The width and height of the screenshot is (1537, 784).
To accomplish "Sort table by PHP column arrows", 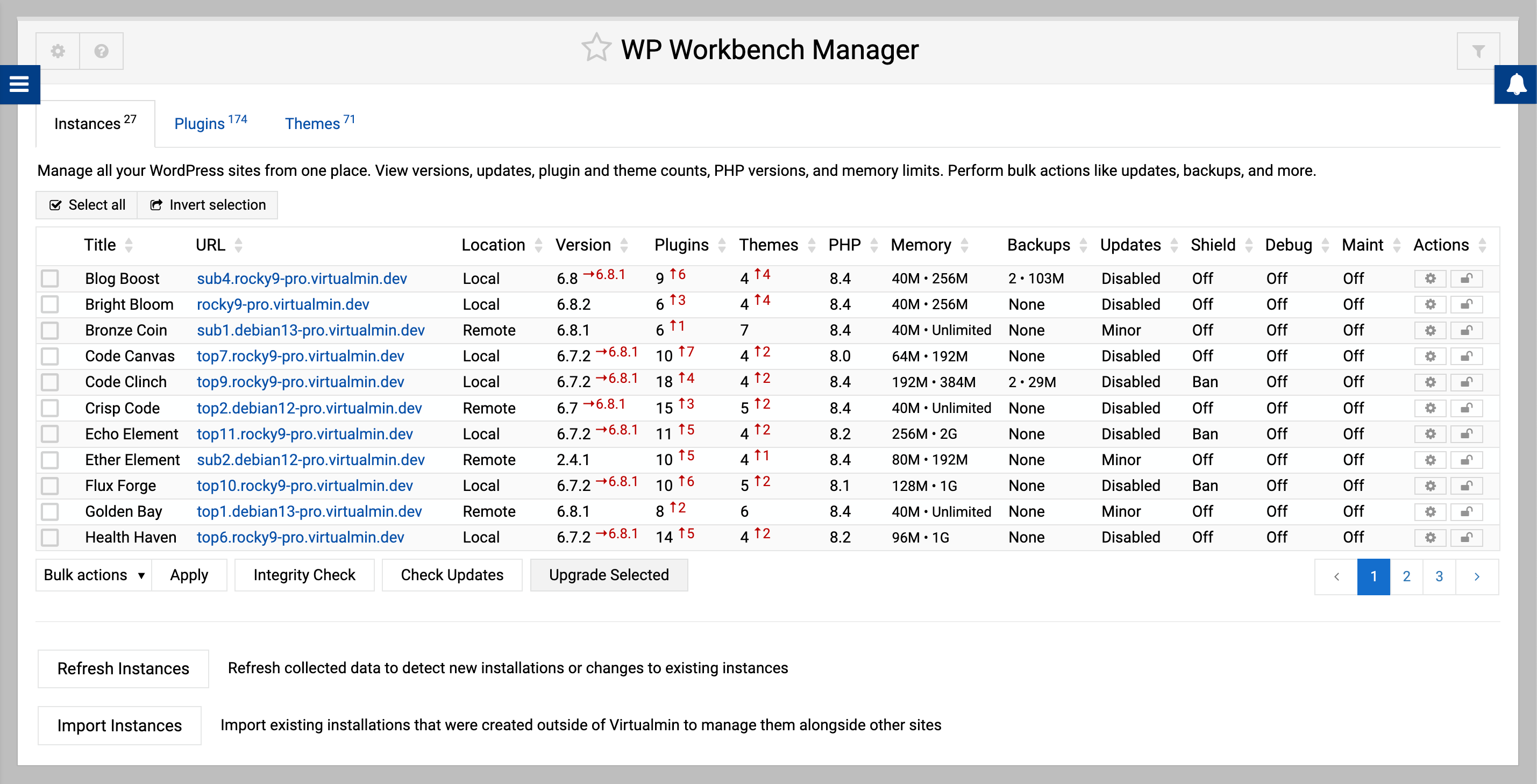I will click(874, 245).
